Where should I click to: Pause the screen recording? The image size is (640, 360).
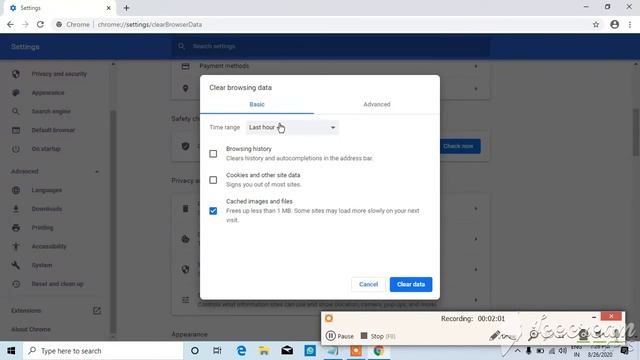[x=340, y=336]
